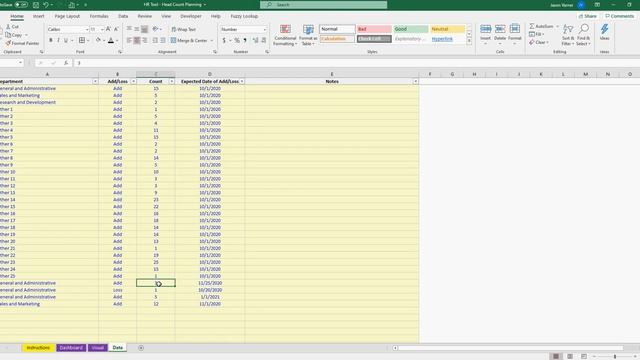Open the Count column filter dropdown
This screenshot has width=640, height=360.
[x=171, y=82]
